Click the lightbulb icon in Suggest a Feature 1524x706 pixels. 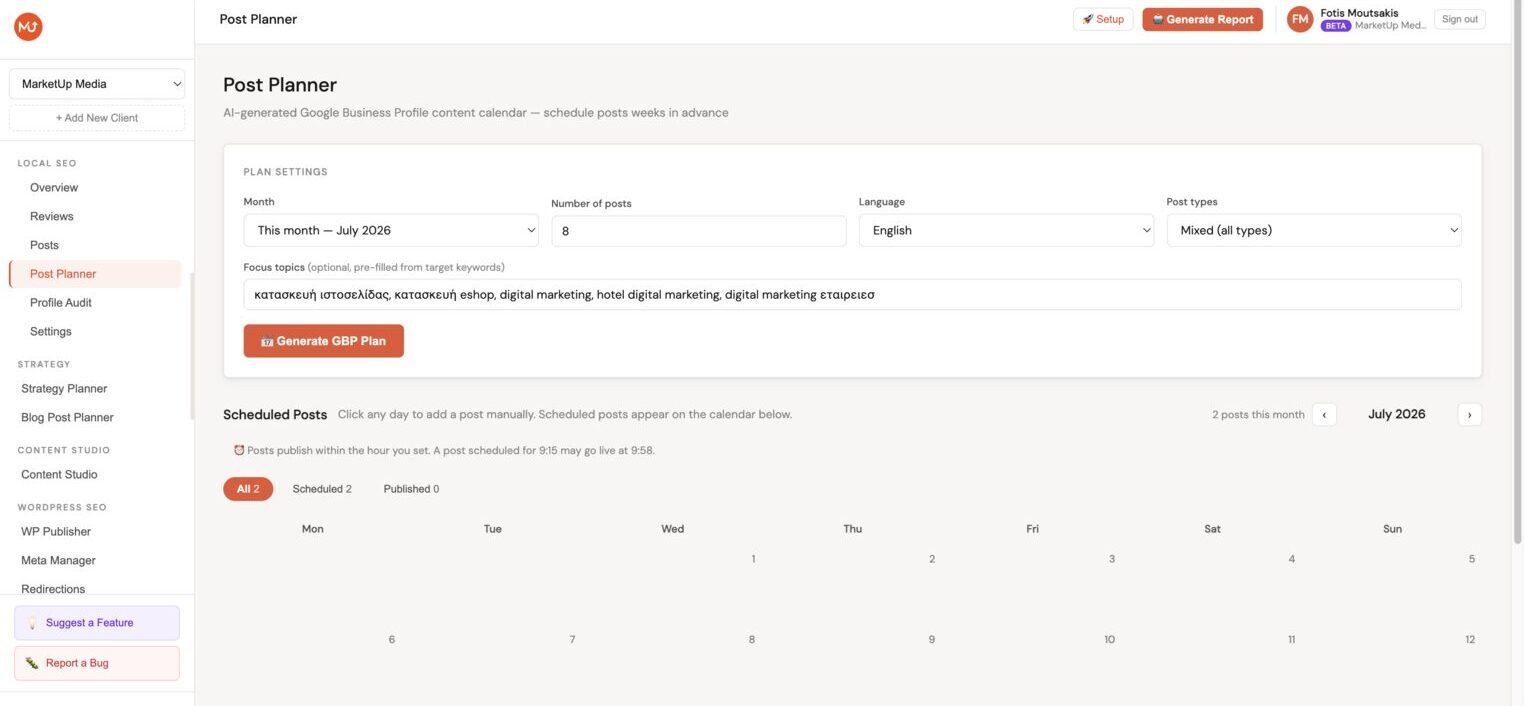(x=32, y=623)
